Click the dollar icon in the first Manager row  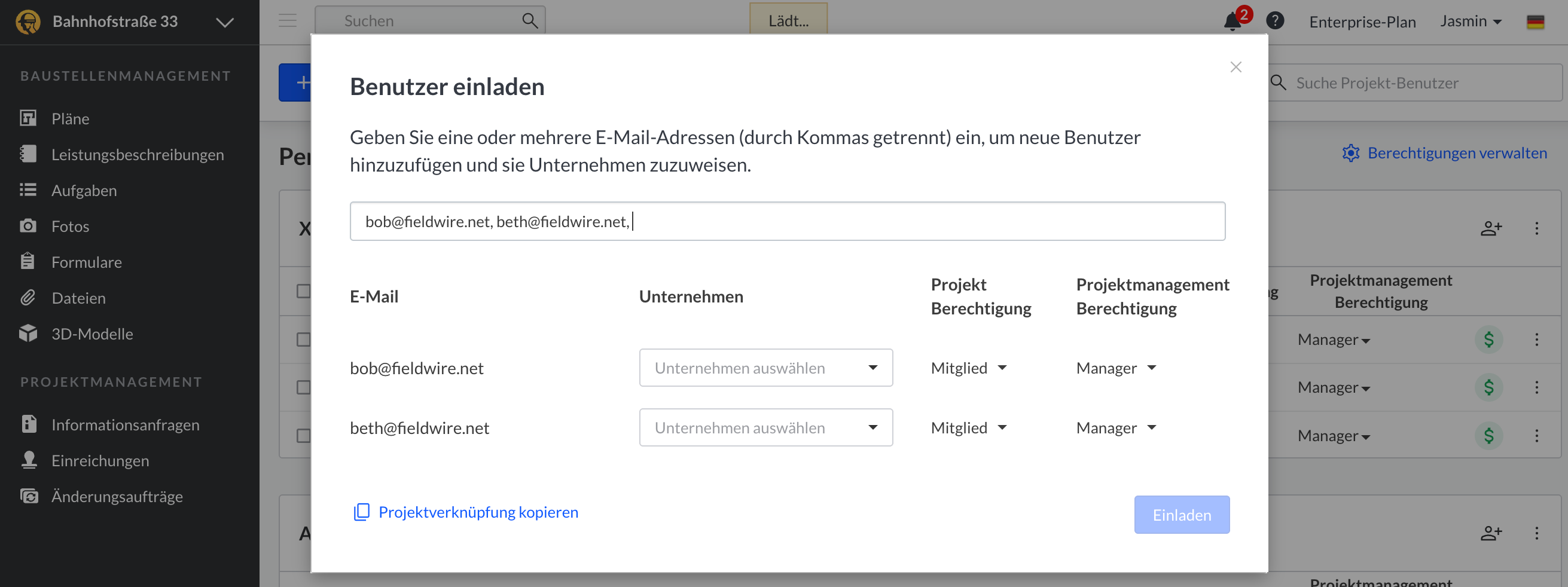tap(1489, 340)
